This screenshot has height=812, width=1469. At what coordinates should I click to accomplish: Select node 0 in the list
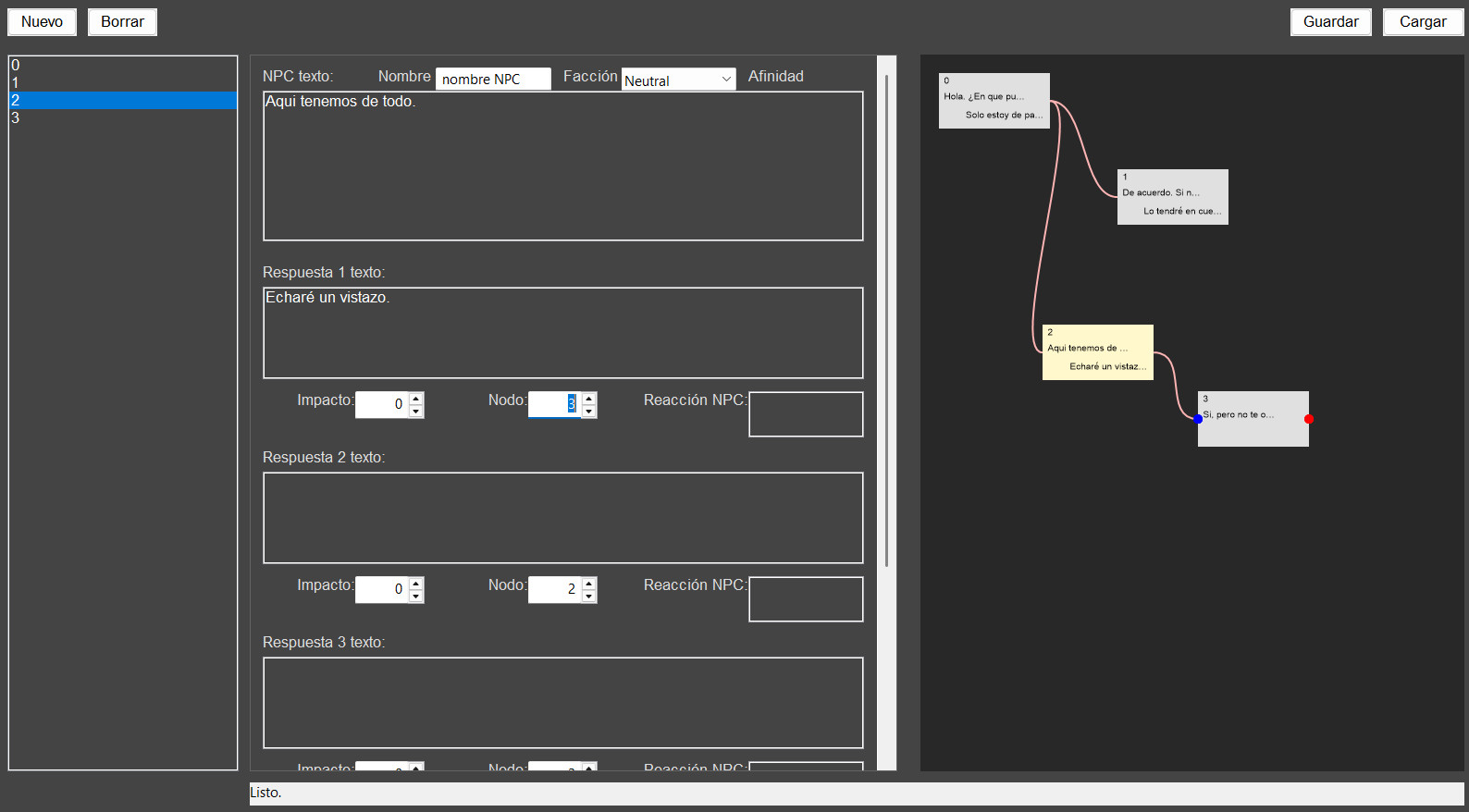point(122,66)
